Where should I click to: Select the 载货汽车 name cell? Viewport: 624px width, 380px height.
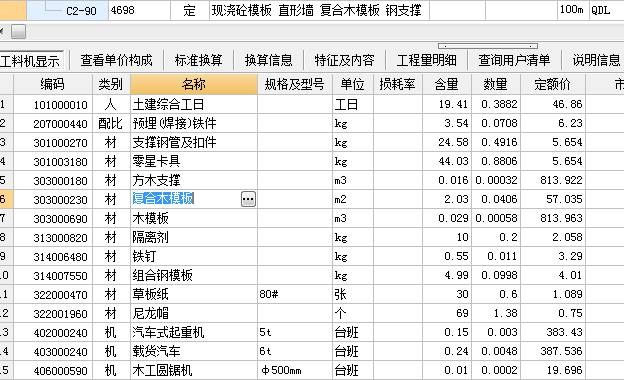194,351
